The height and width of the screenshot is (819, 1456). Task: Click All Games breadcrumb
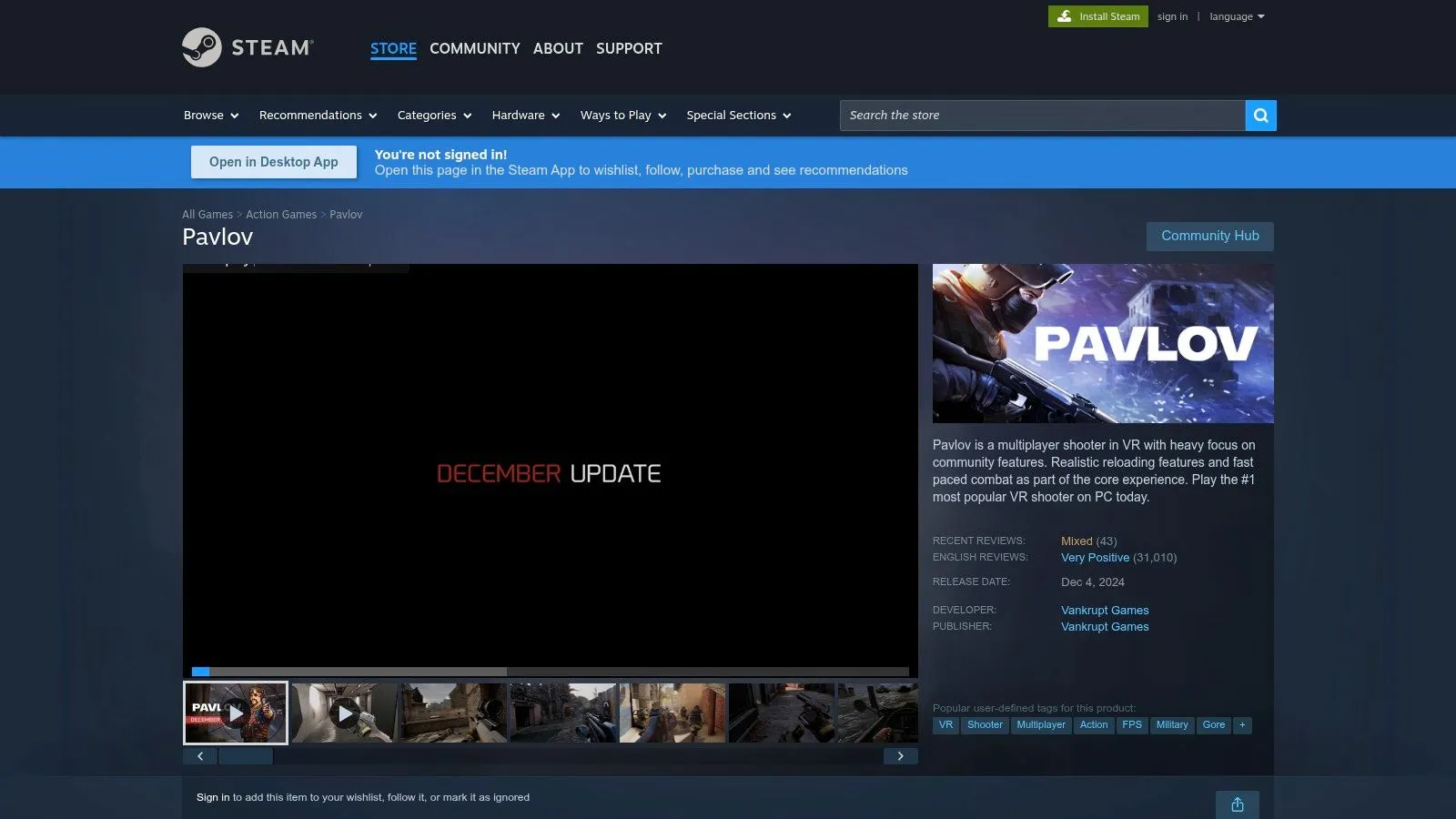[x=207, y=215]
